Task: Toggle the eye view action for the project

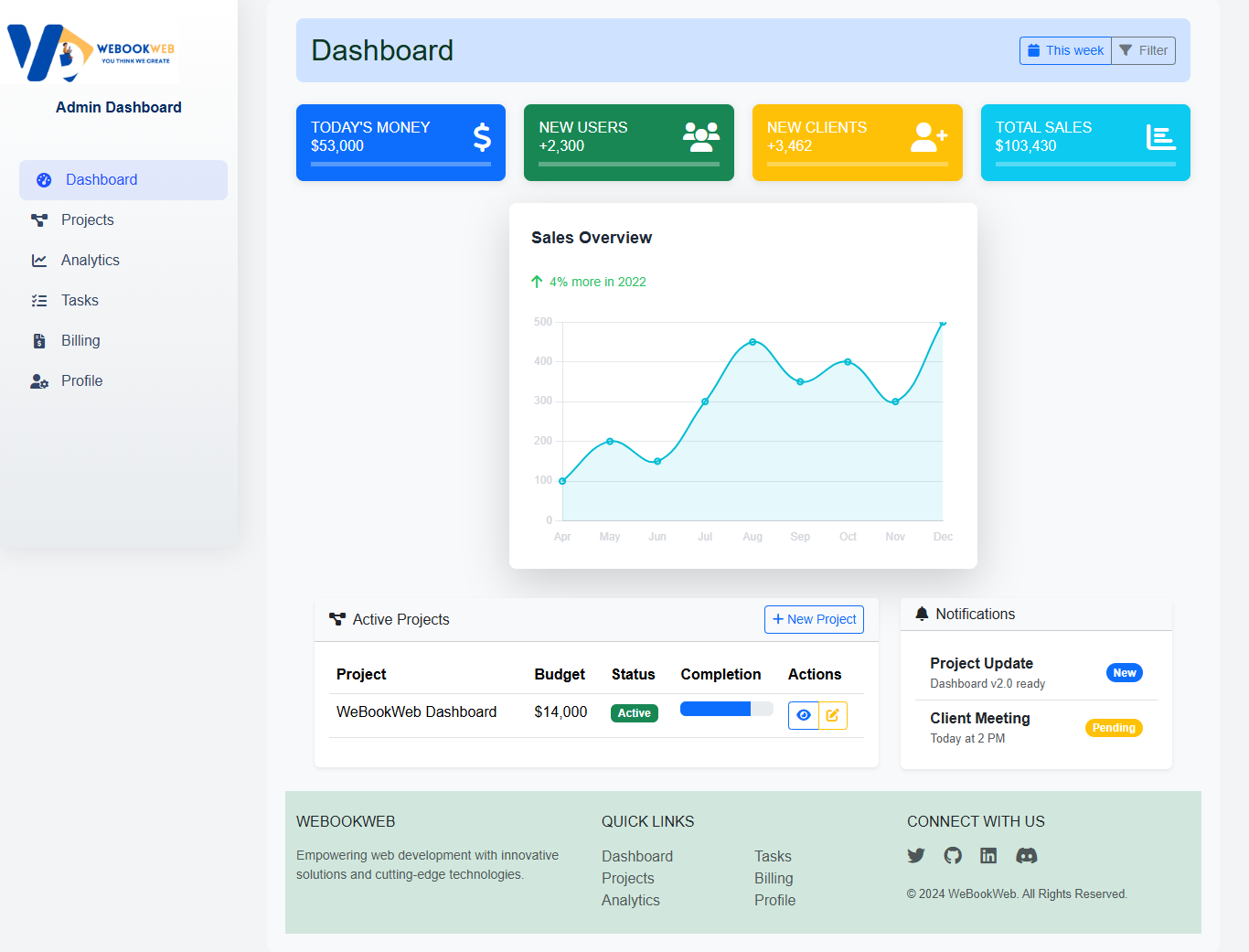Action: [x=803, y=715]
